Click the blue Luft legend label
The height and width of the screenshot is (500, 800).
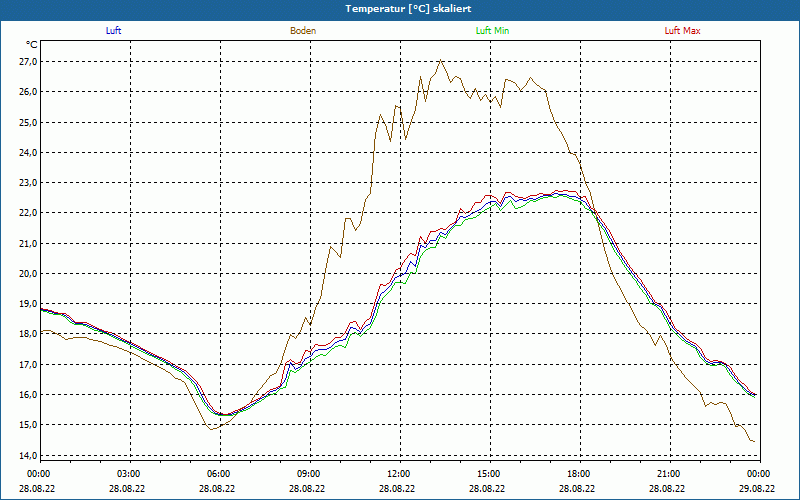[x=113, y=31]
